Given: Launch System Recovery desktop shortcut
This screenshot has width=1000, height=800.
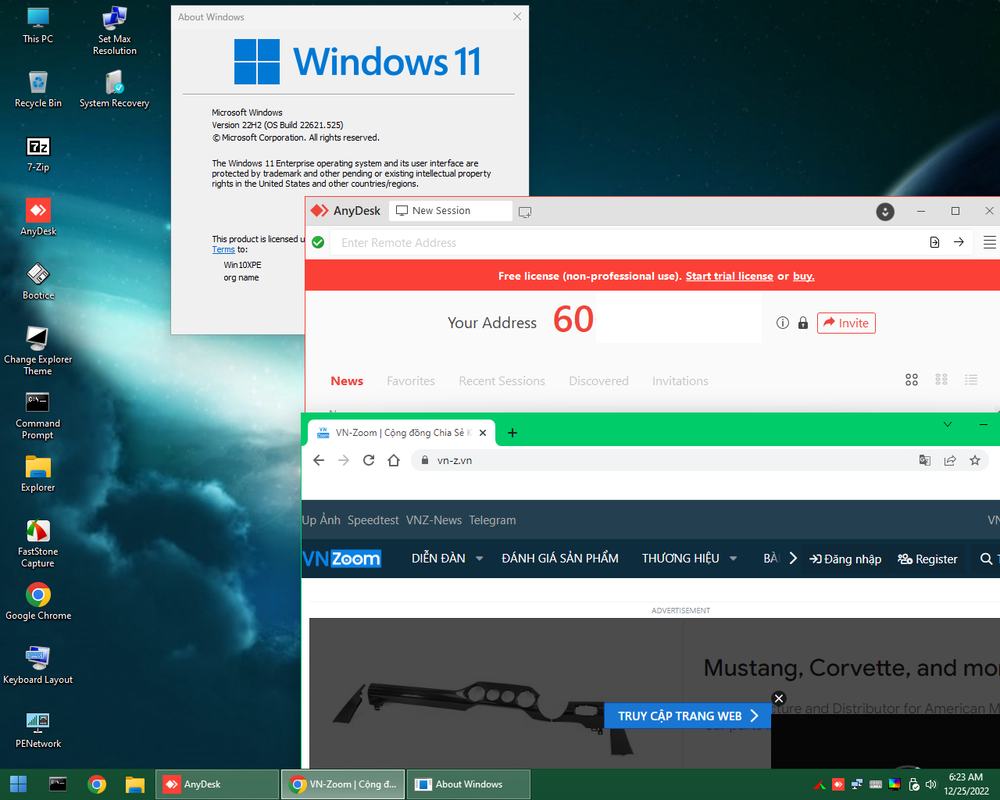Looking at the screenshot, I should pos(114,89).
